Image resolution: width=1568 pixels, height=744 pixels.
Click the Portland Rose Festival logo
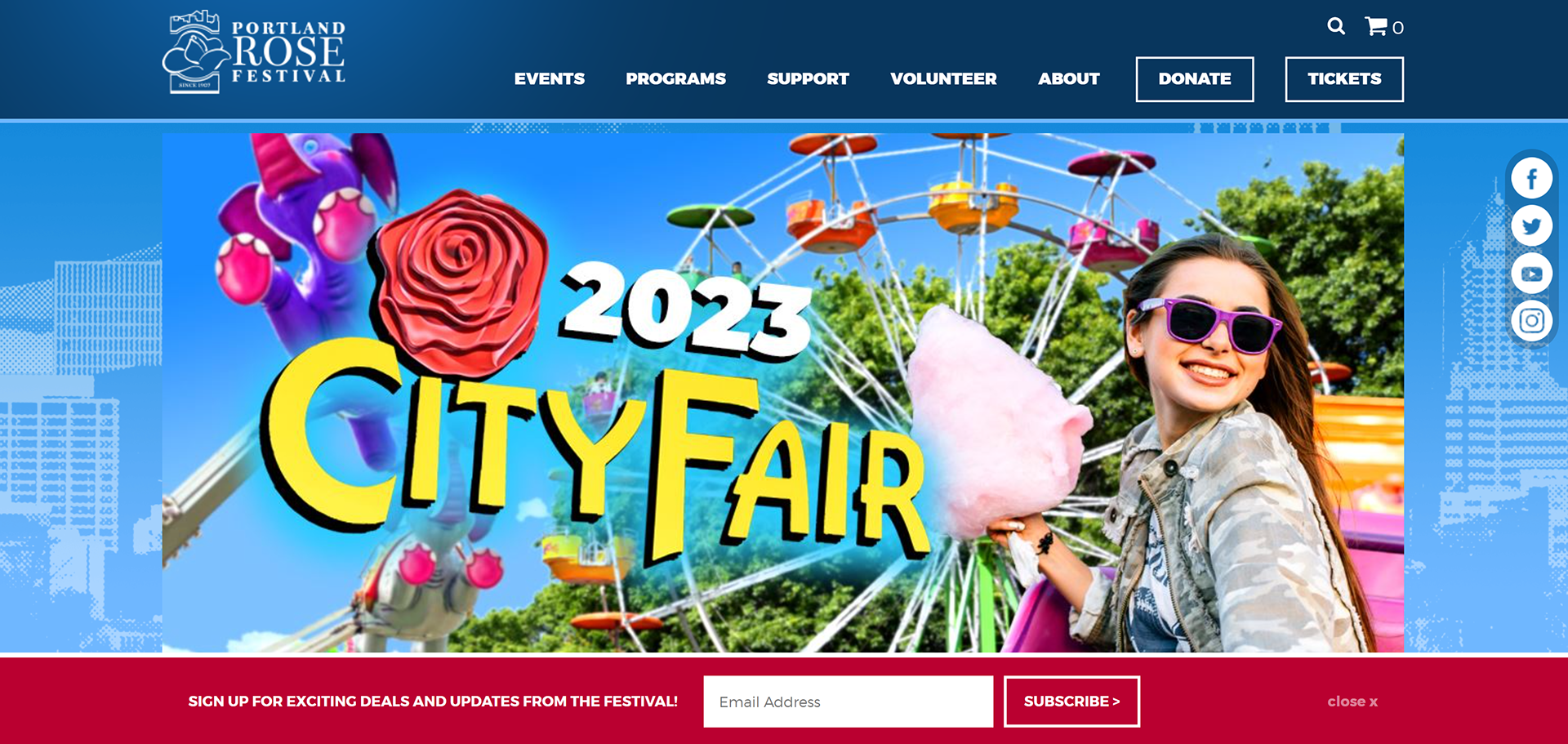(x=254, y=52)
